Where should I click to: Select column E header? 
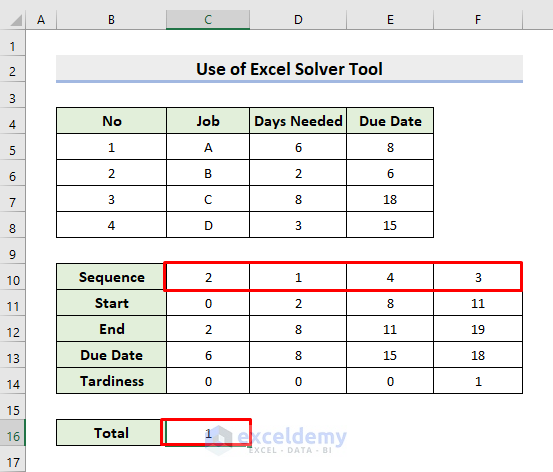pos(390,20)
